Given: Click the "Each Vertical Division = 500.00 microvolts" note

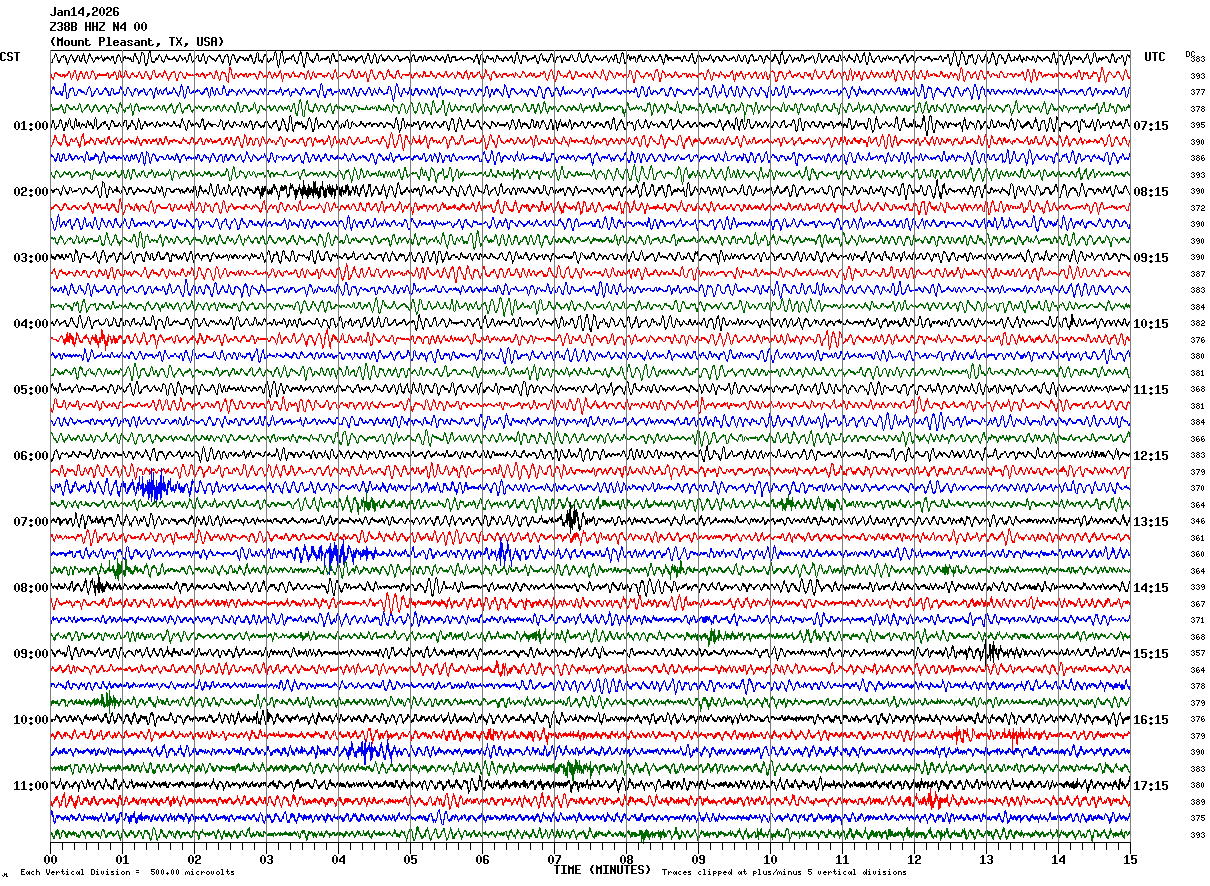Looking at the screenshot, I should point(127,873).
